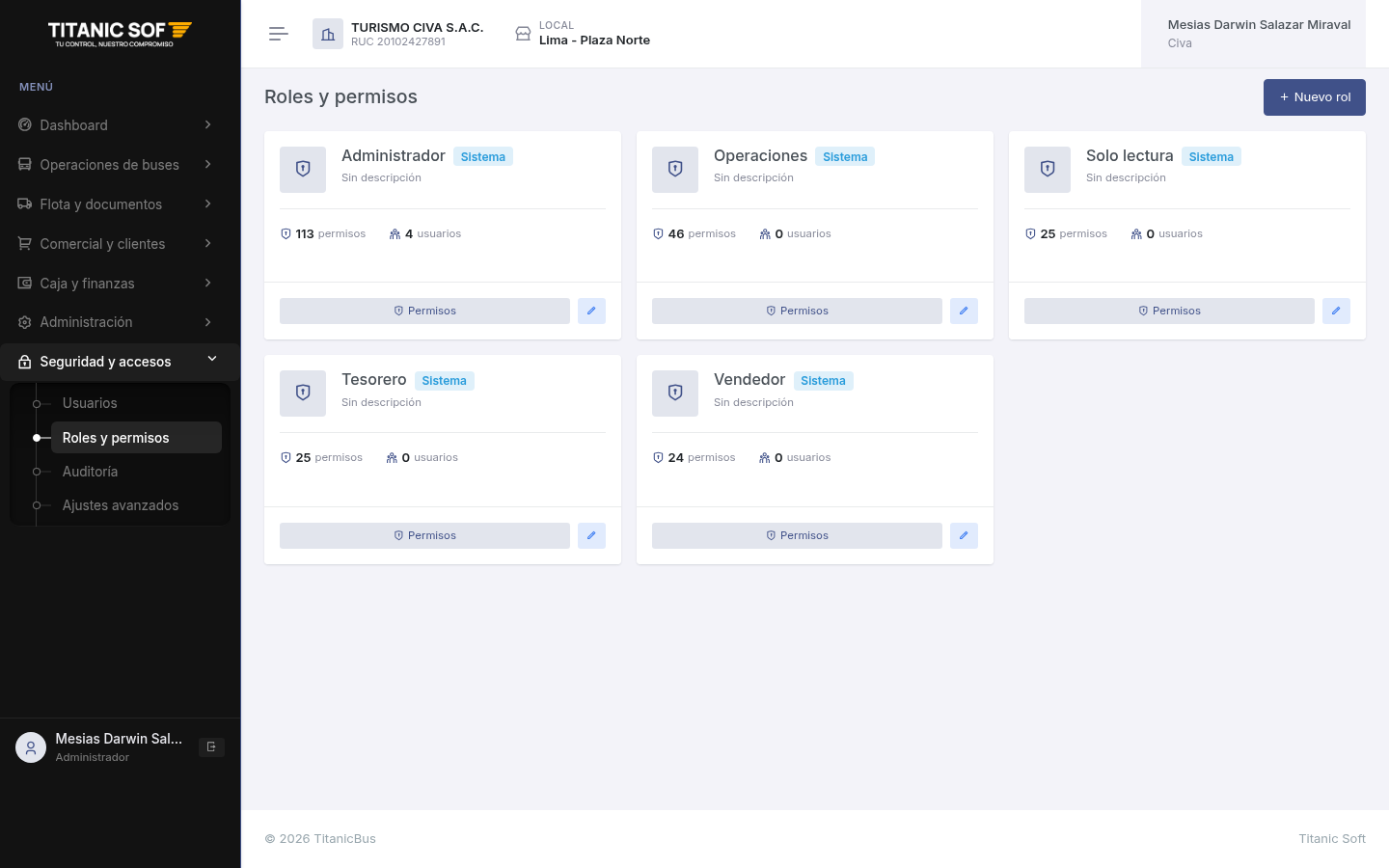Expand the Caja y finanzas chevron
Viewport: 1389px width, 868px height.
coord(207,284)
